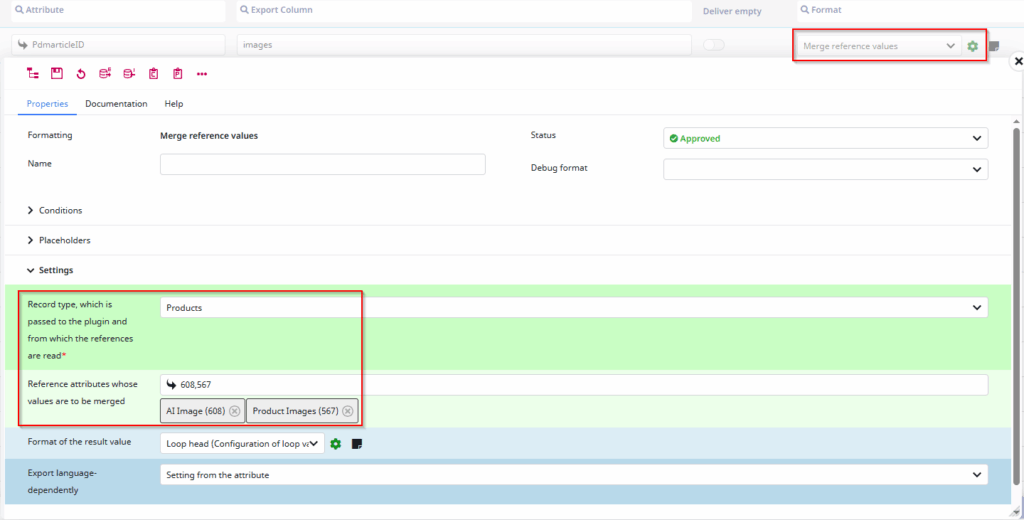Open the Loop head result format dropdown
1024x520 pixels.
click(x=242, y=444)
